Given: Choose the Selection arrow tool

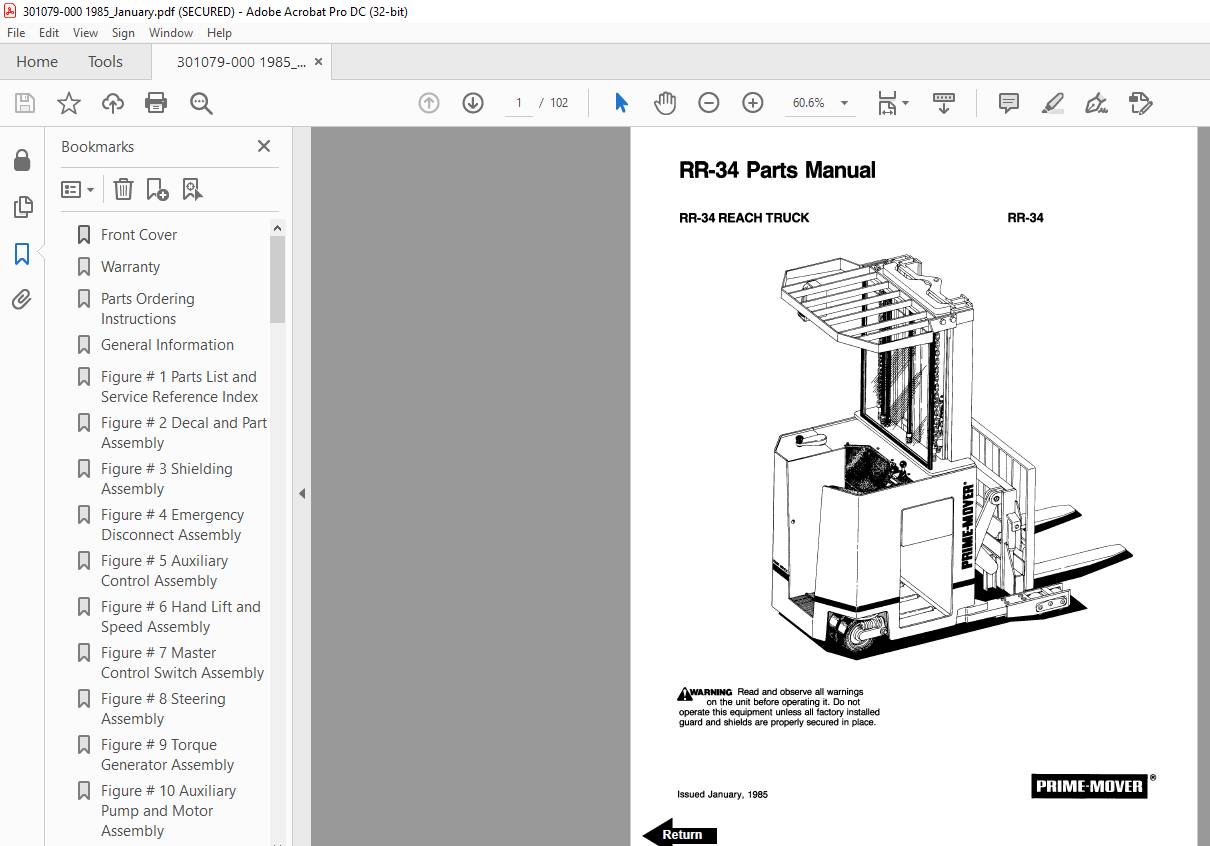Looking at the screenshot, I should [x=621, y=103].
